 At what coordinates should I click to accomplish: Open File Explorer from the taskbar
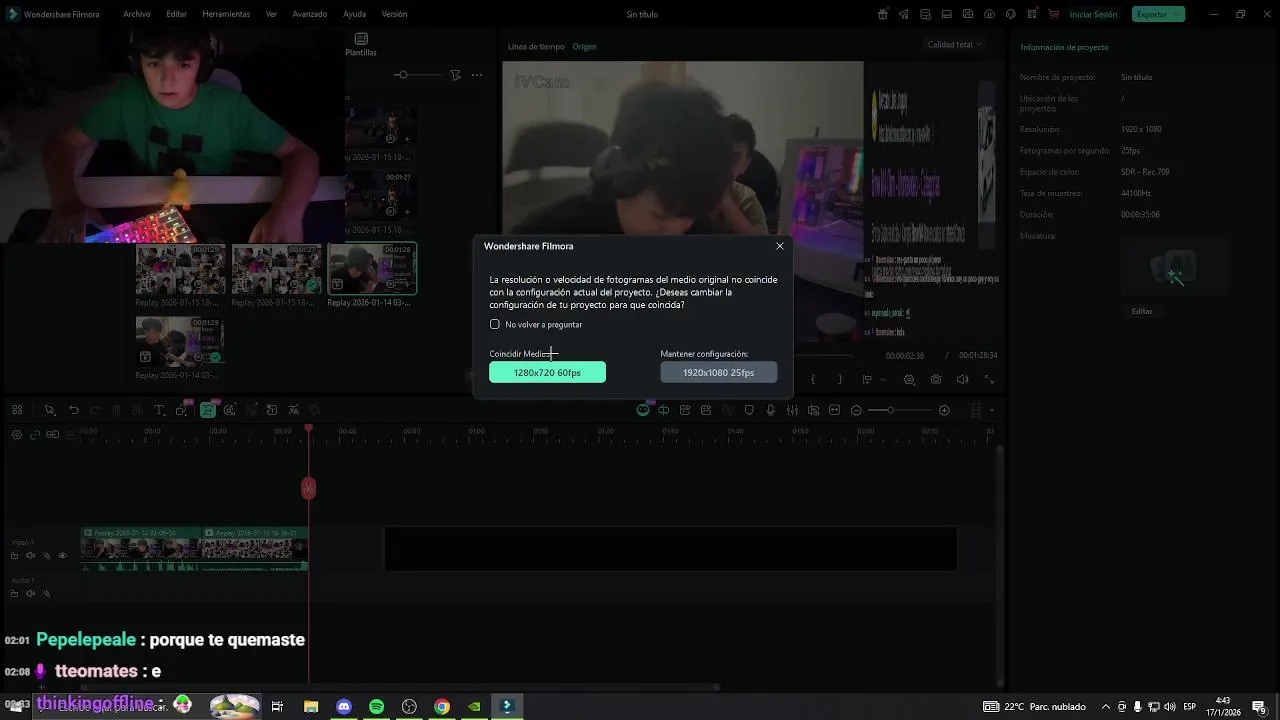pyautogui.click(x=311, y=707)
